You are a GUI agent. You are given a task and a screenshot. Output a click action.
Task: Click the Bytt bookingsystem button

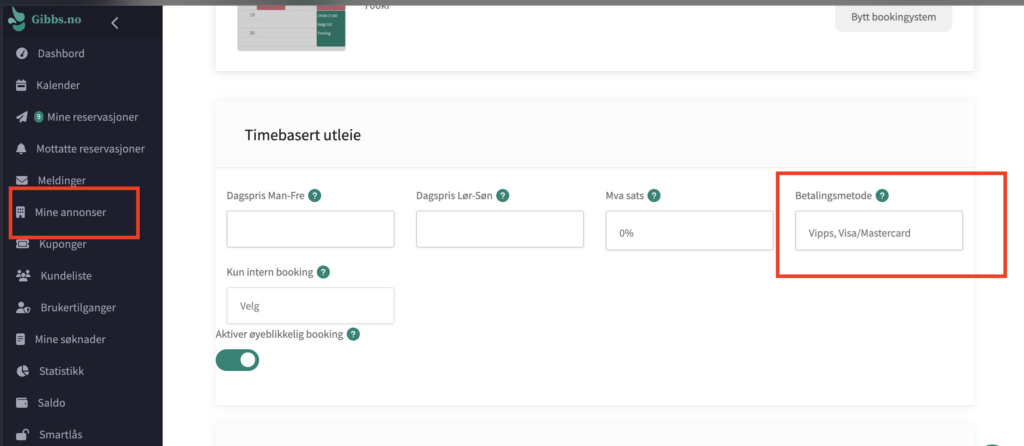pos(893,19)
